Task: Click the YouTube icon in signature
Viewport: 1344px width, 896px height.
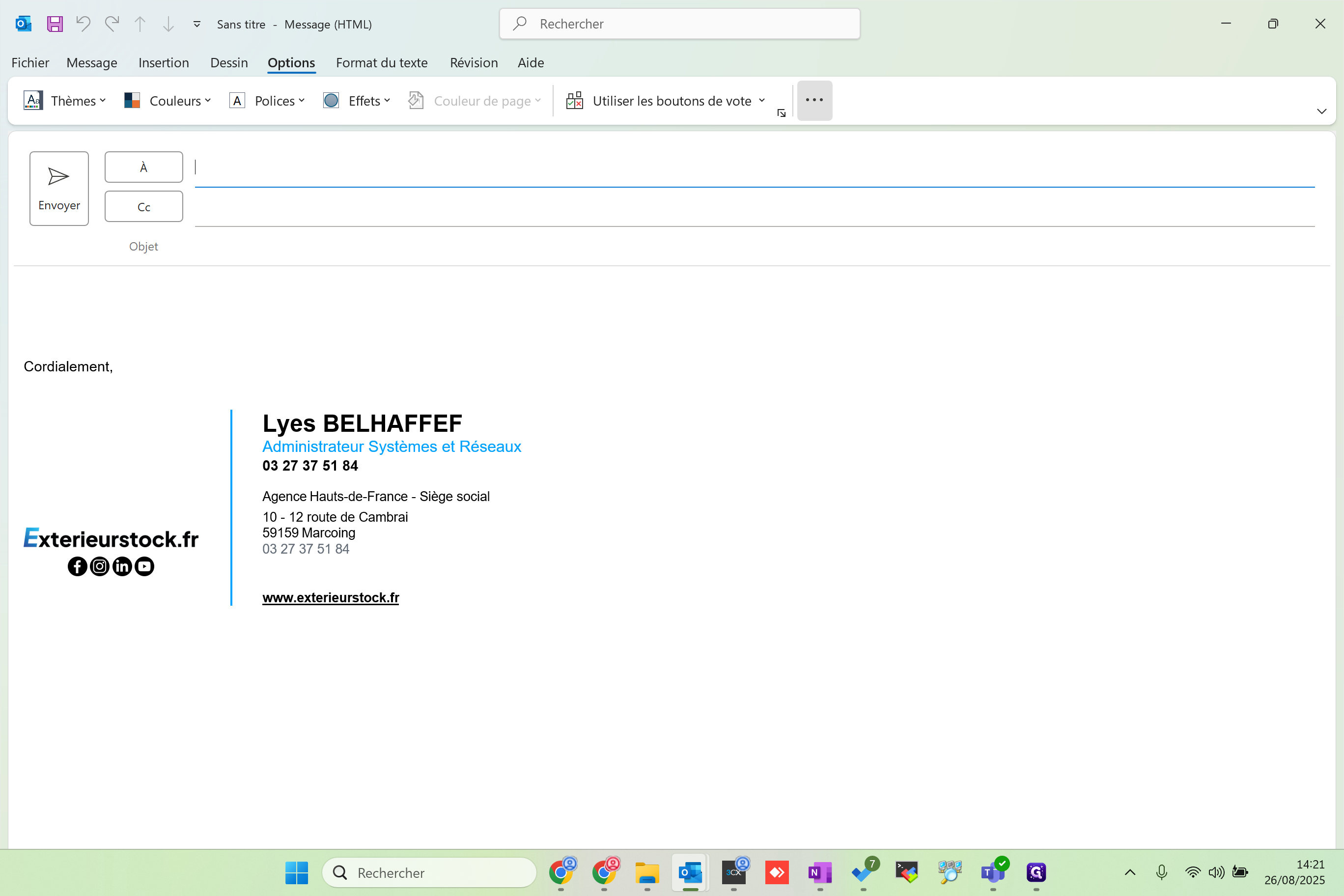Action: pos(144,566)
